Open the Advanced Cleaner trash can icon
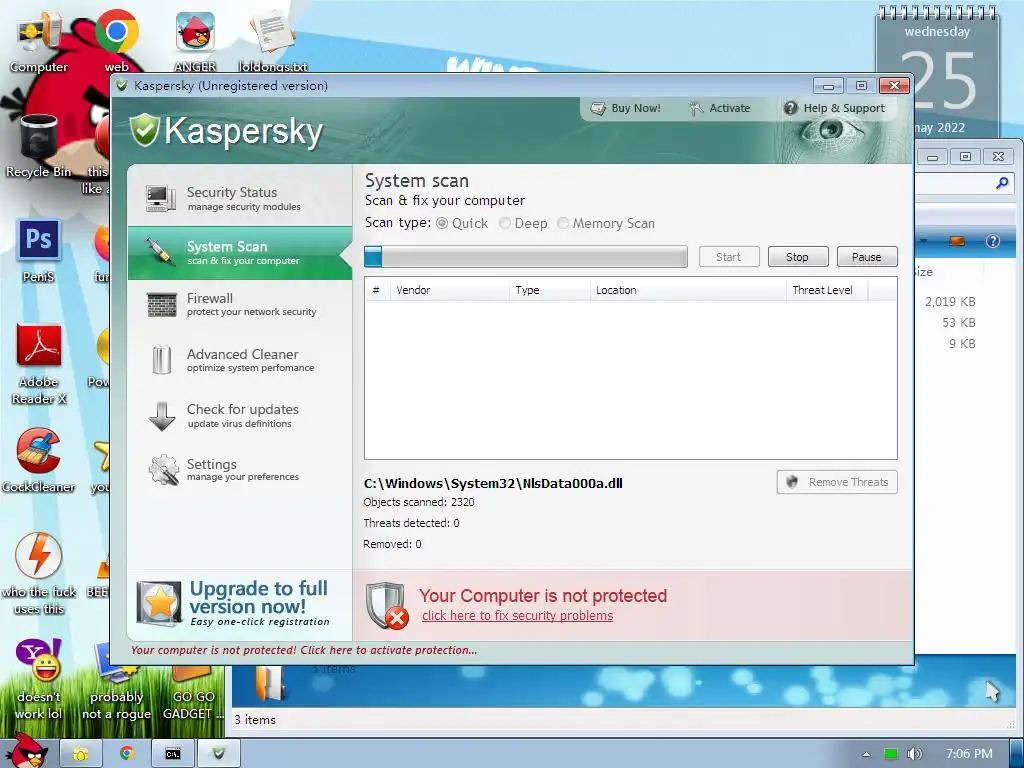This screenshot has width=1024, height=768. point(161,360)
